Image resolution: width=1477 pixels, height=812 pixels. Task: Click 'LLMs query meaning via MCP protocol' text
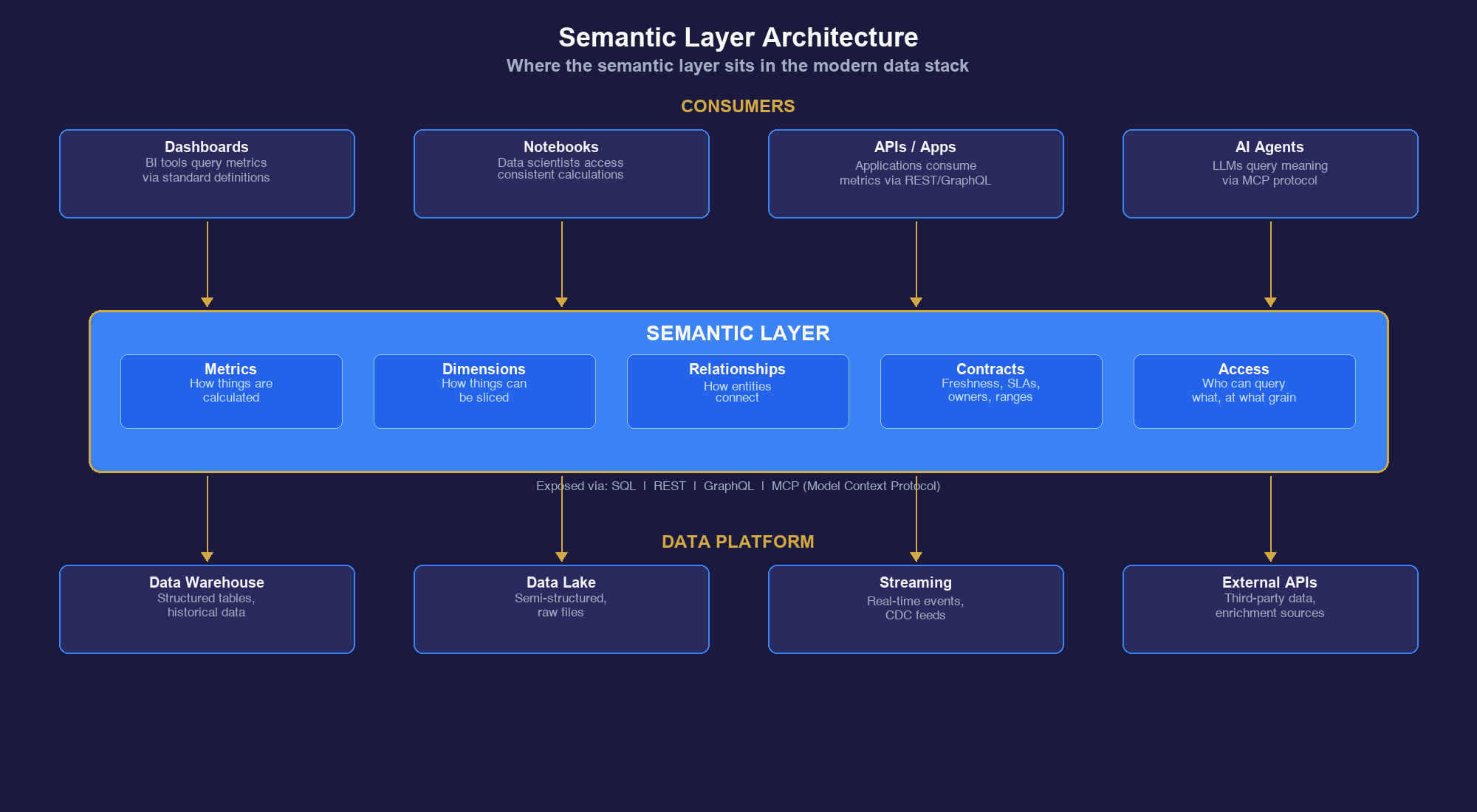(x=1269, y=173)
